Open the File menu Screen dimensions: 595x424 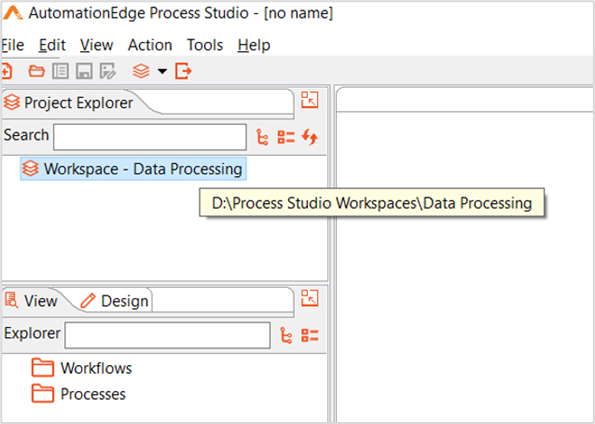(13, 45)
